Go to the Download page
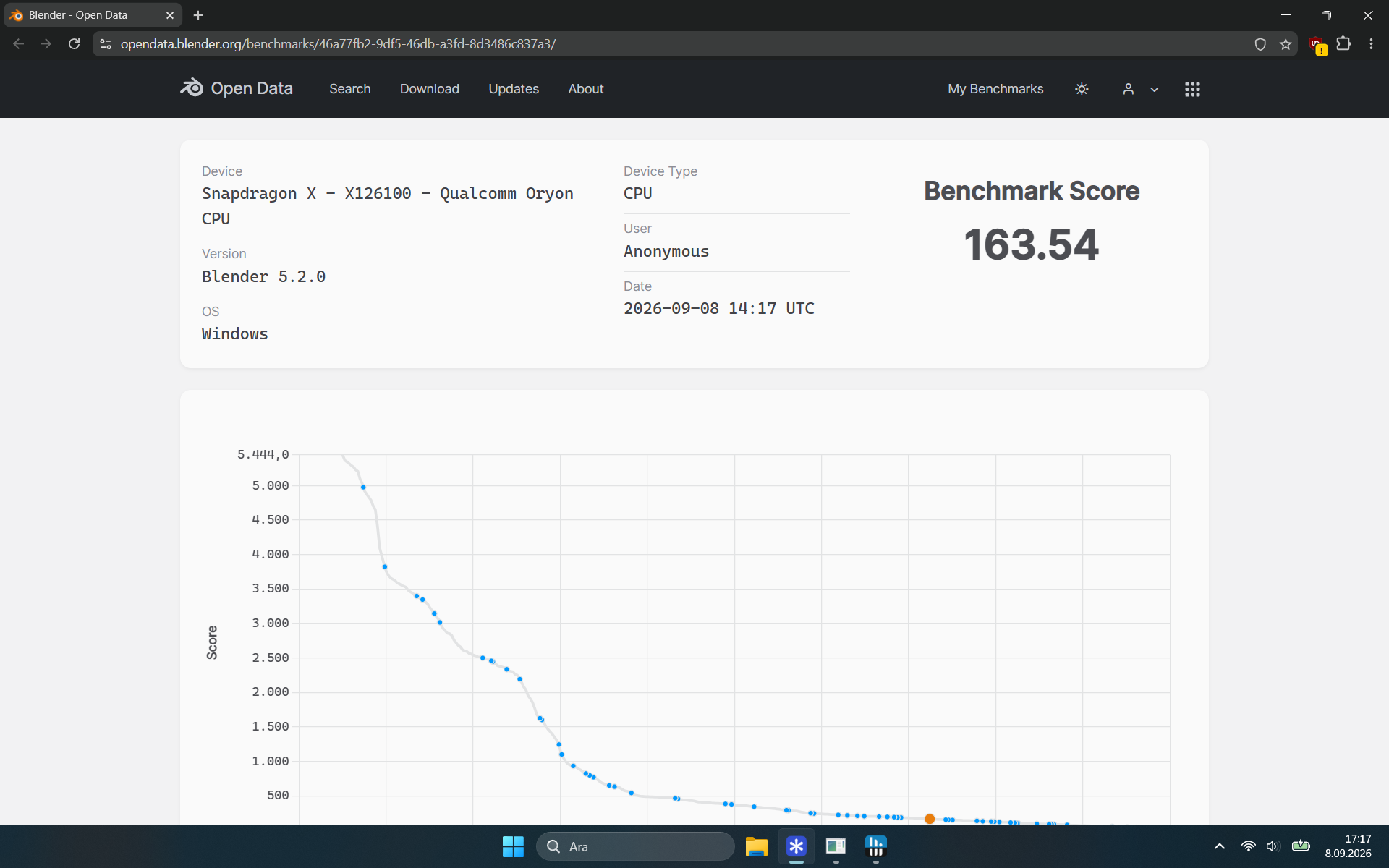 point(430,89)
